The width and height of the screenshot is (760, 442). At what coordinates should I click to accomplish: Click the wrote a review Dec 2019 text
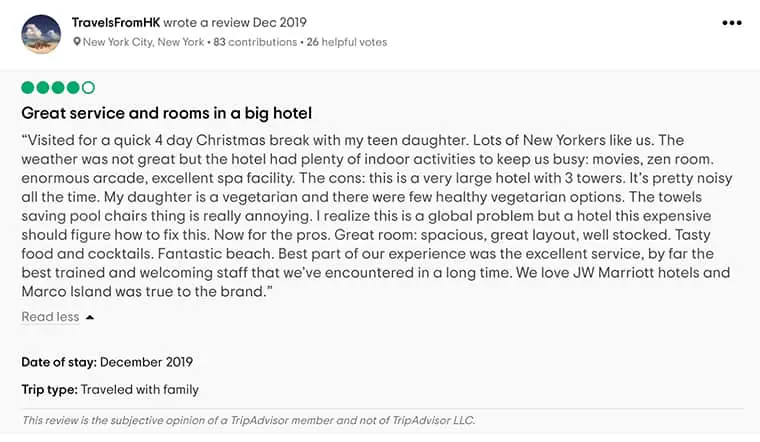235,22
